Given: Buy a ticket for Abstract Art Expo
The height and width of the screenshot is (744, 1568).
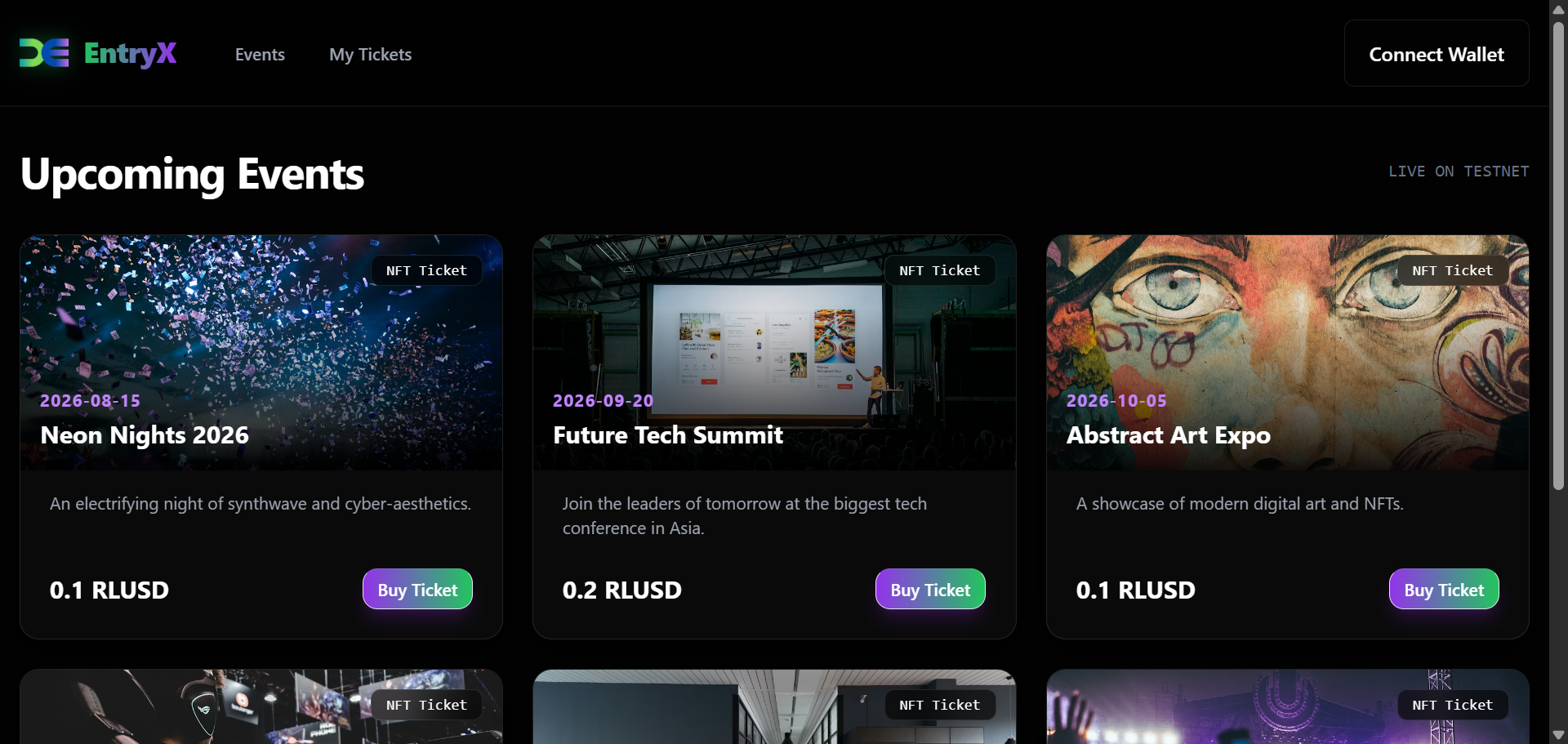Looking at the screenshot, I should 1444,590.
